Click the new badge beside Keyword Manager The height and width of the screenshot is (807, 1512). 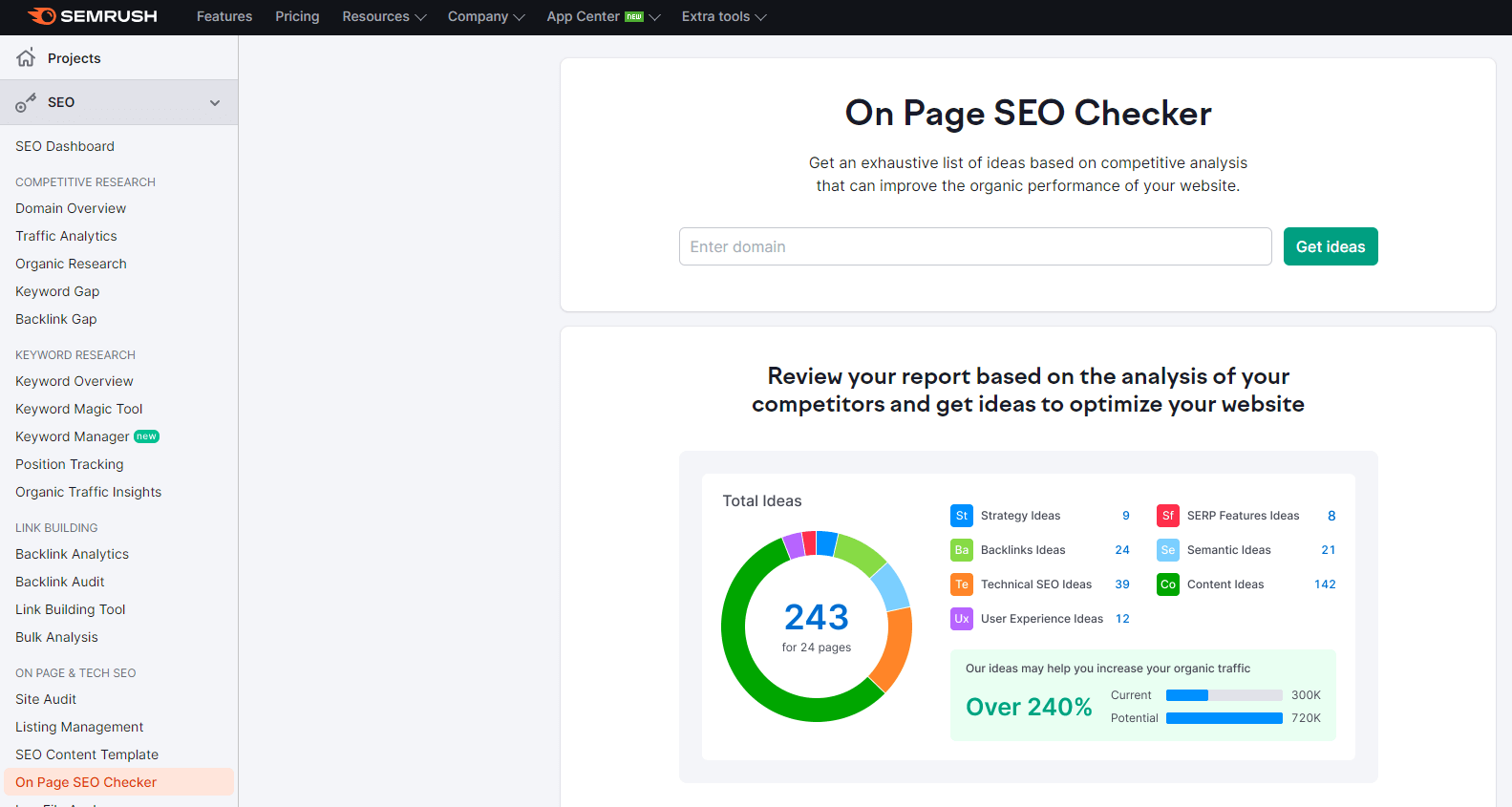pyautogui.click(x=146, y=436)
